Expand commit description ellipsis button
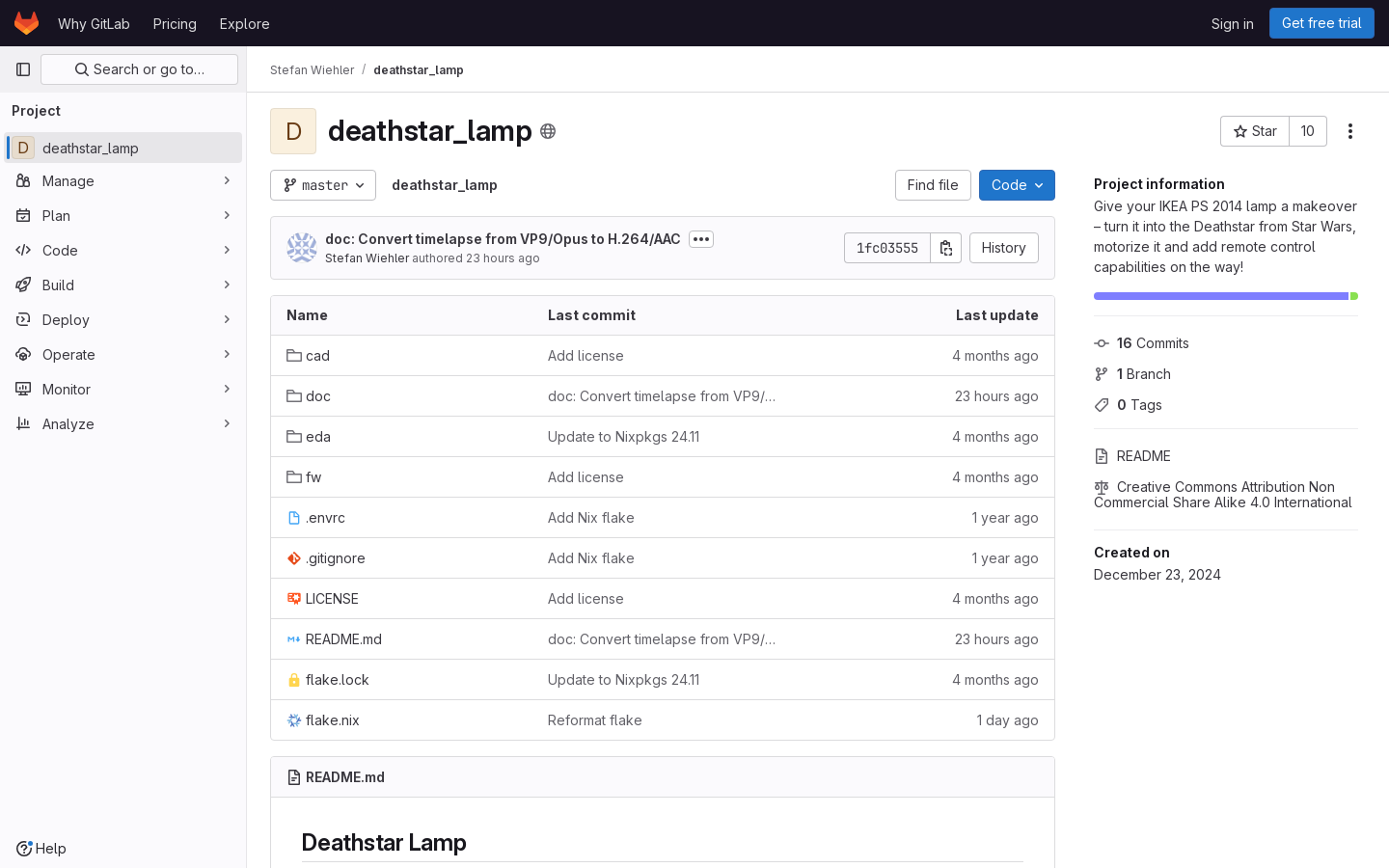Viewport: 1389px width, 868px height. [x=701, y=239]
